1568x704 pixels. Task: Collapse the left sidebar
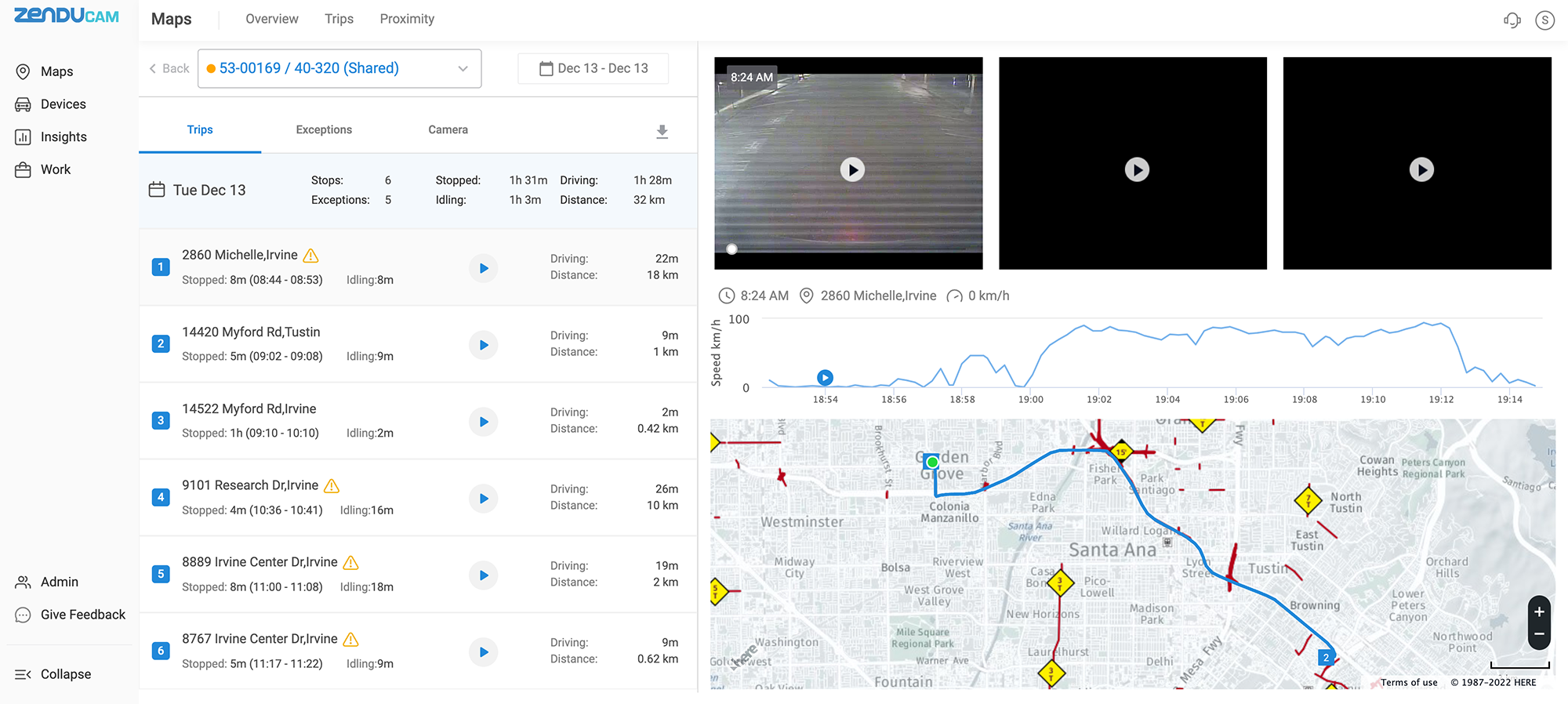(x=53, y=674)
